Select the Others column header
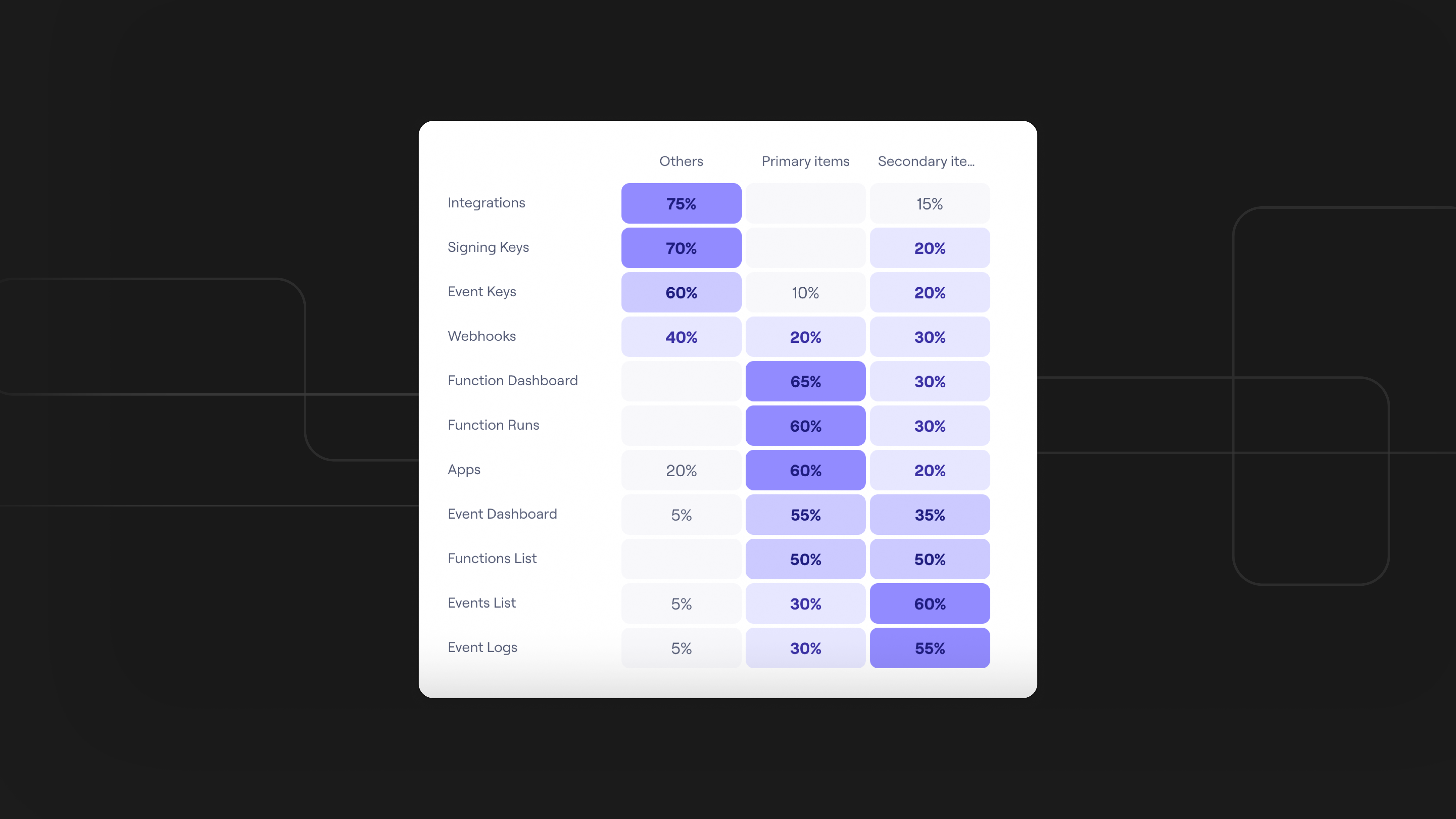1456x819 pixels. [681, 161]
